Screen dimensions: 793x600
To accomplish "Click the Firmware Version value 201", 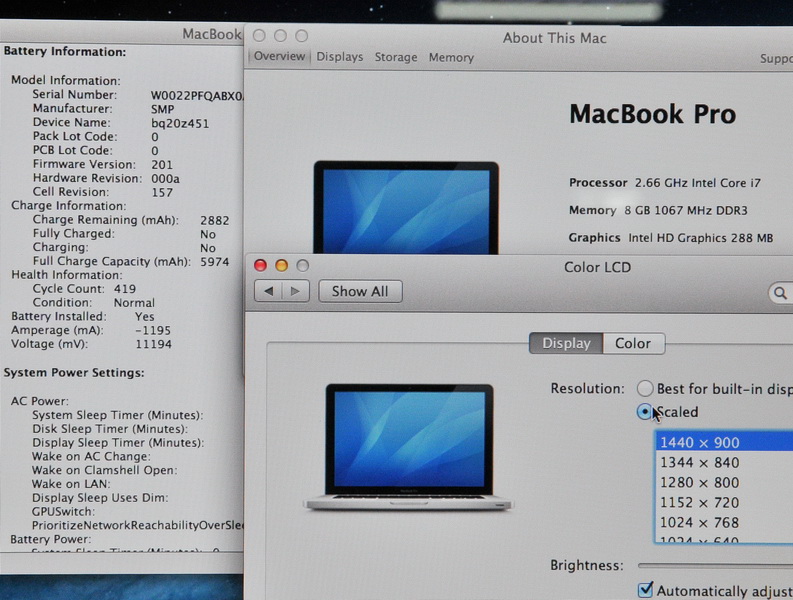I will point(162,165).
